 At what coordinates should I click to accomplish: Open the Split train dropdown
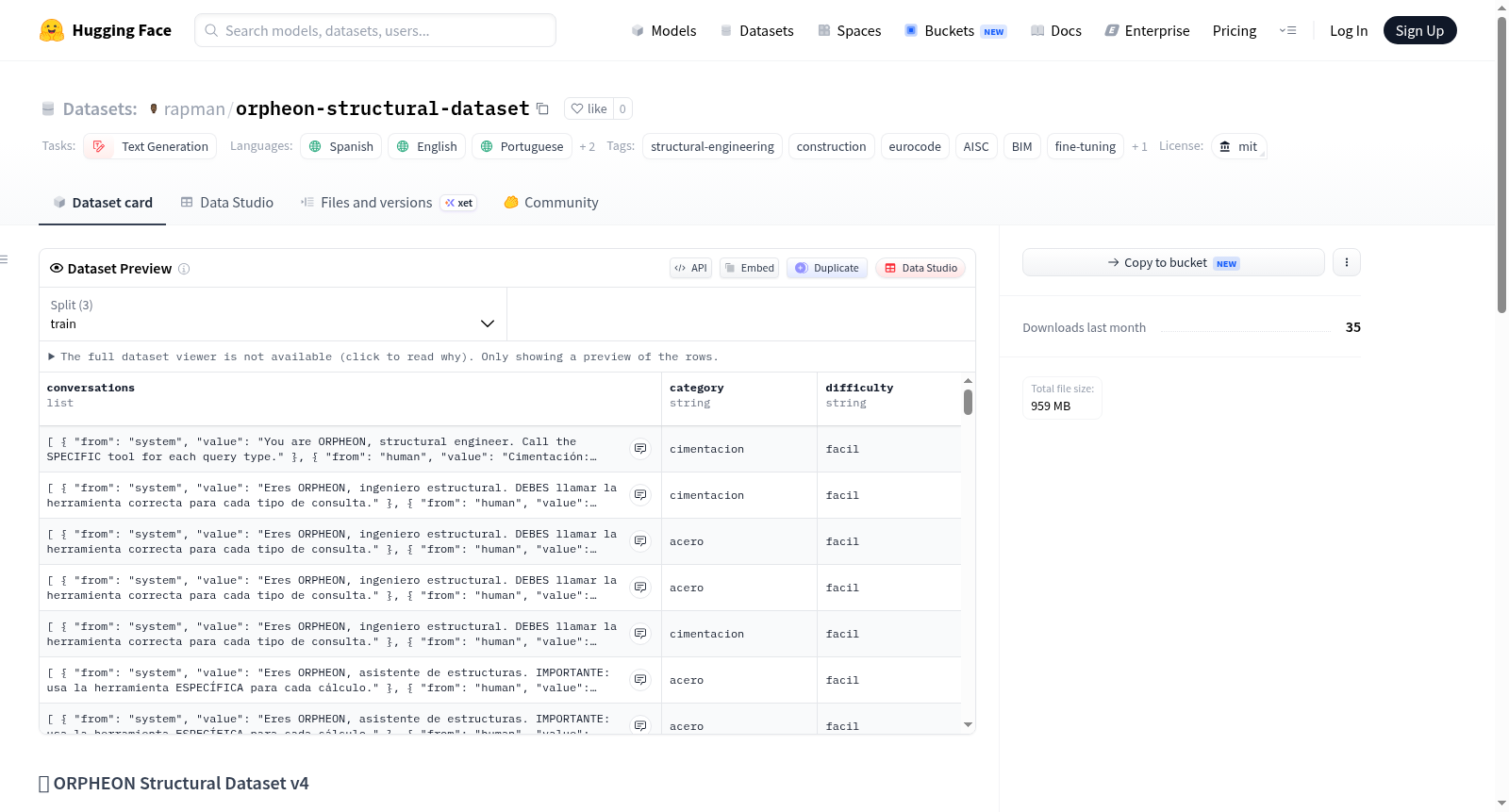(x=273, y=314)
